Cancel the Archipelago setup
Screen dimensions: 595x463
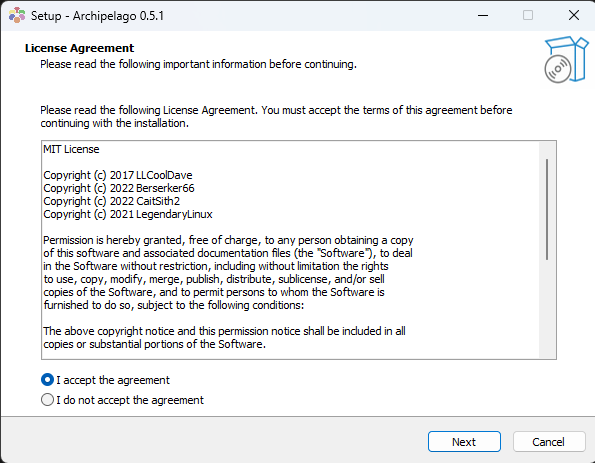[x=549, y=442]
